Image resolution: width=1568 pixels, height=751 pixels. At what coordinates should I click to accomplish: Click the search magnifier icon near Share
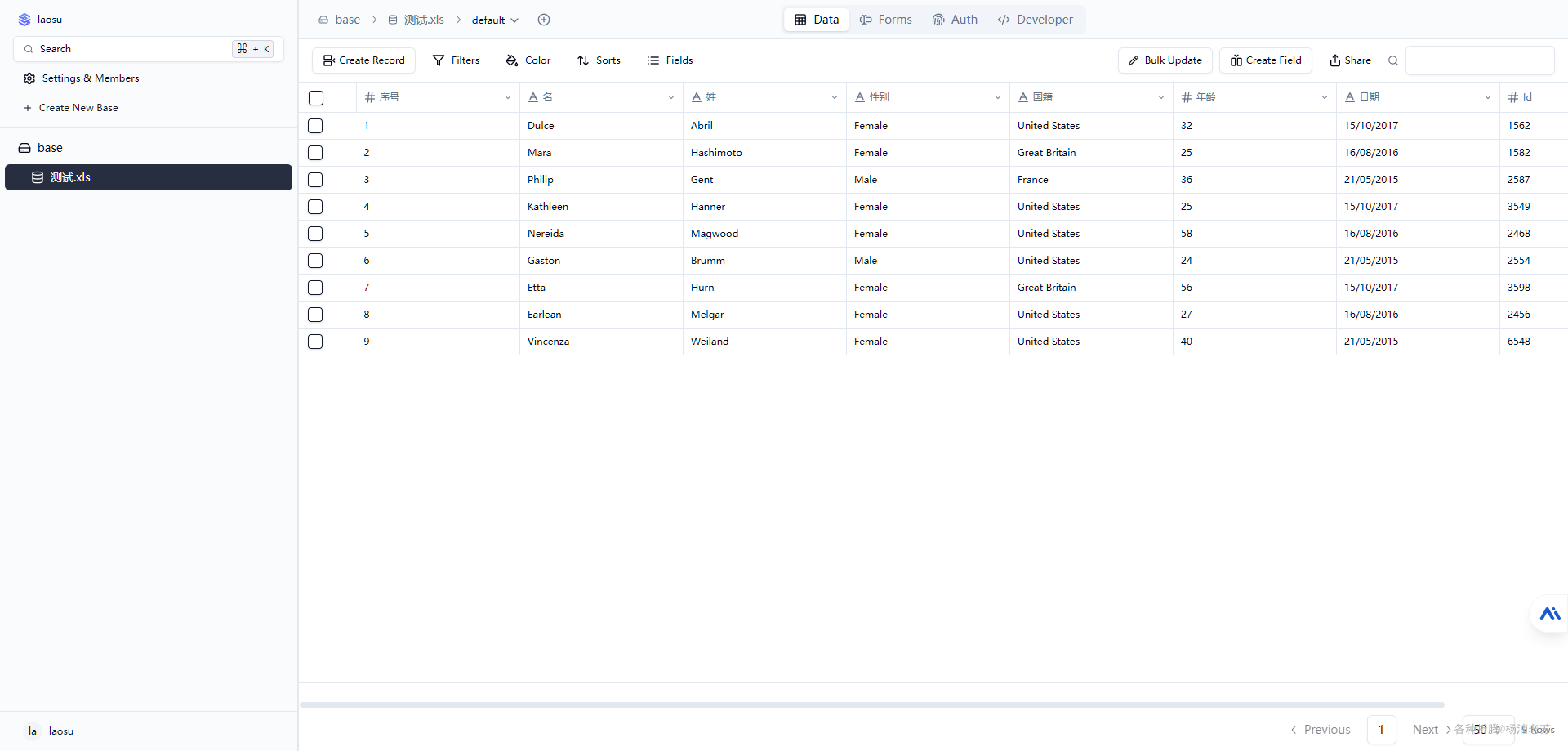tap(1393, 60)
